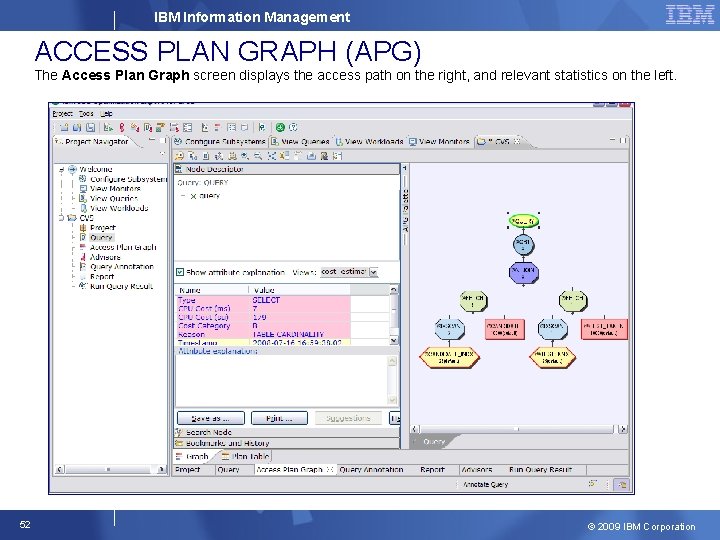
Task: Collapse the CVS folder tree node
Action: pyautogui.click(x=61, y=218)
